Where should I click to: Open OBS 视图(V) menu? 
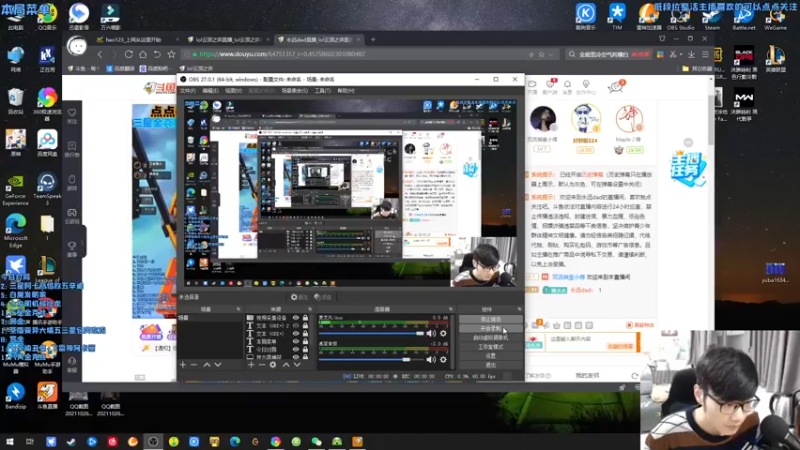233,91
